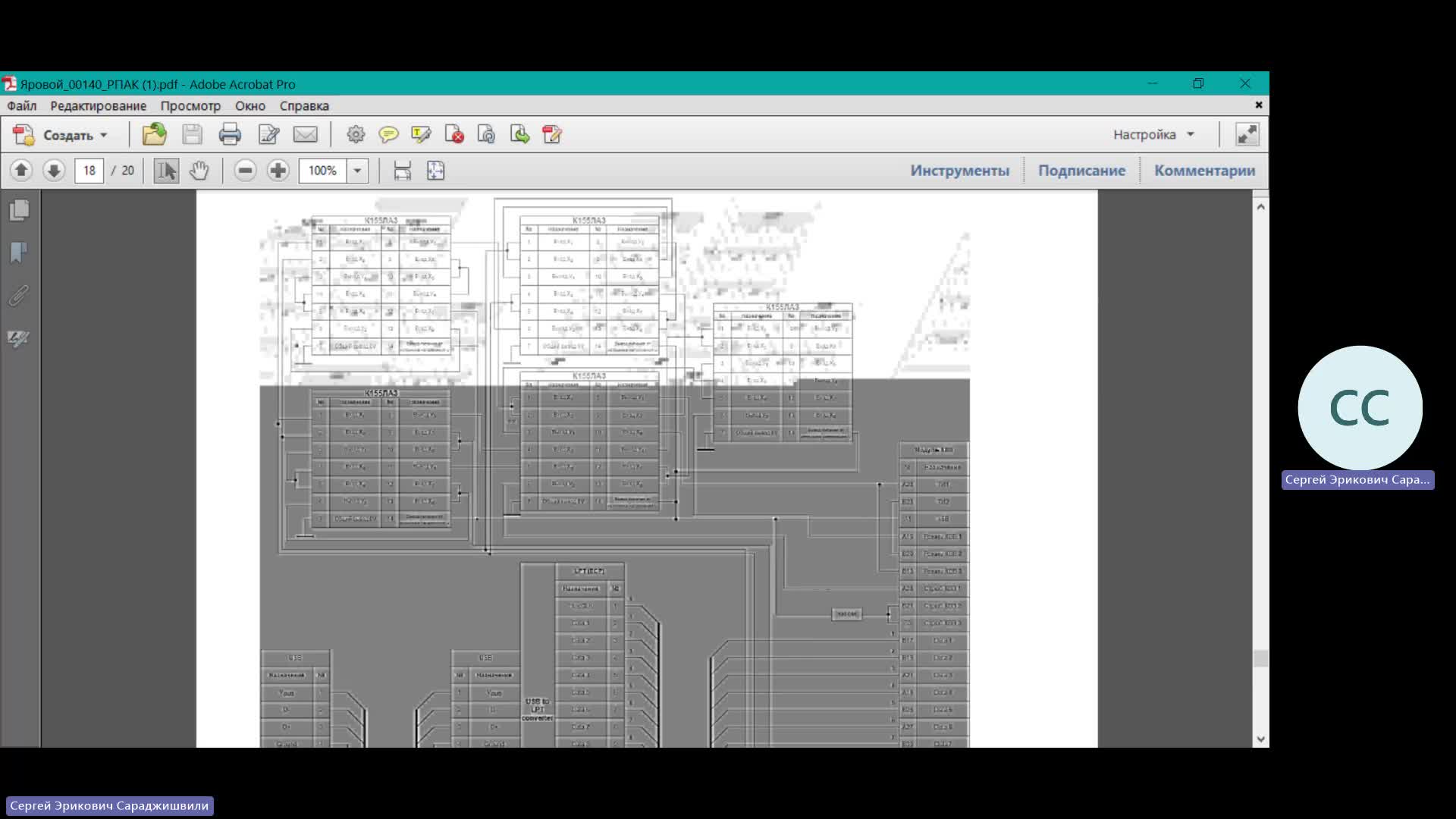Minimize the Acrobat window

[x=1153, y=83]
